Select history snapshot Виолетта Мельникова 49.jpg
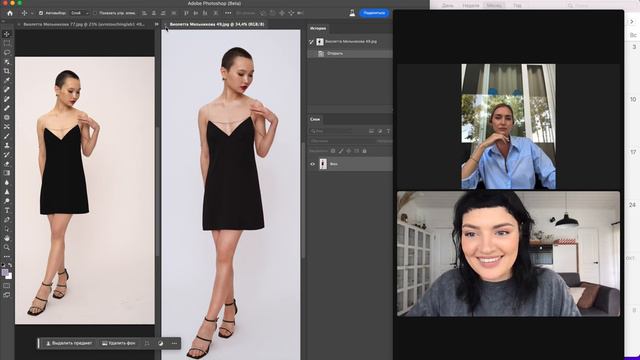 (350, 42)
